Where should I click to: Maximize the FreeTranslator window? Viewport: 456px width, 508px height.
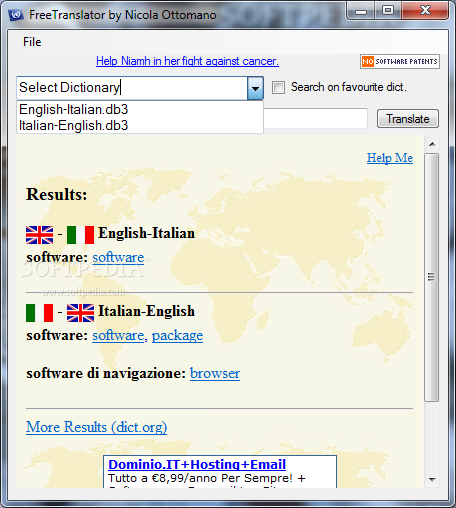[x=388, y=11]
